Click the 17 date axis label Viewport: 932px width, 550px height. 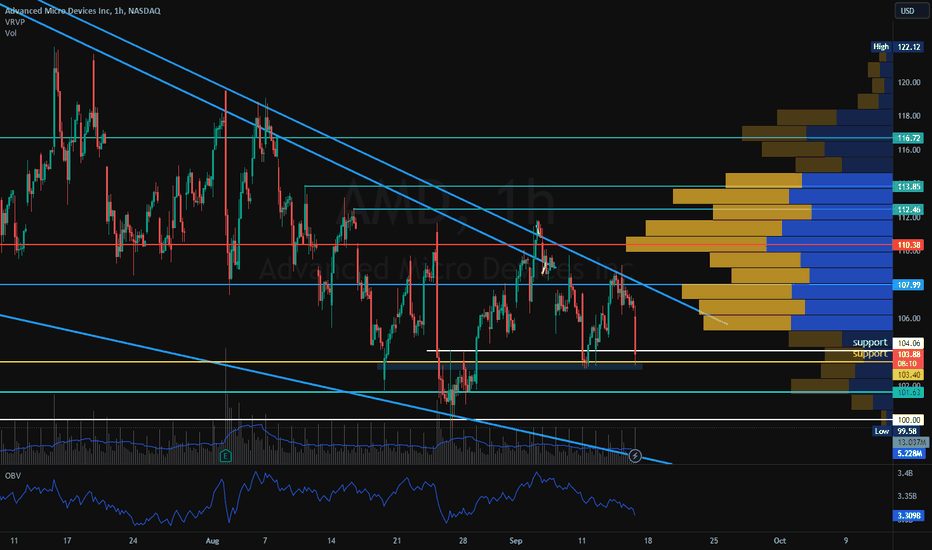click(x=67, y=541)
